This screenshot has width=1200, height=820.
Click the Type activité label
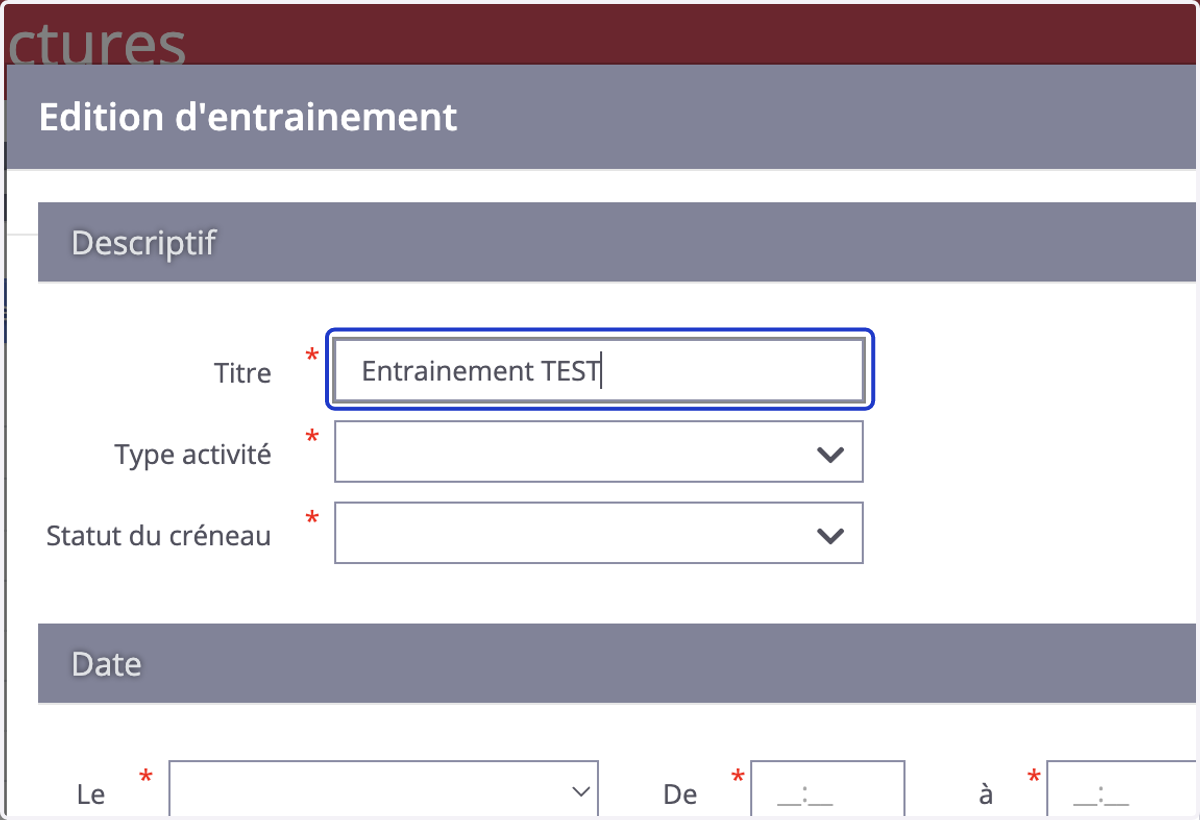pos(193,454)
